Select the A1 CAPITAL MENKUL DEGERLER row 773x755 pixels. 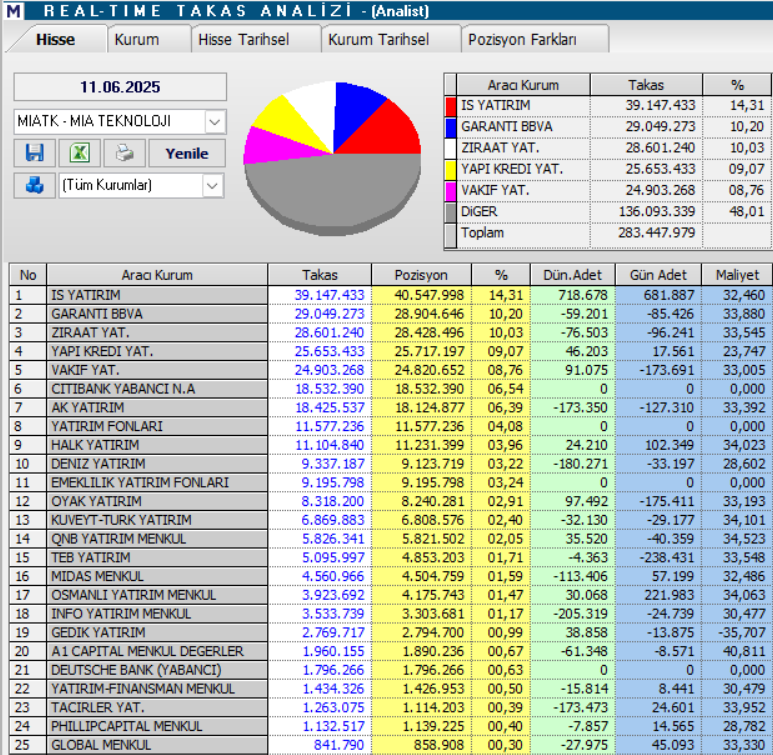(391, 651)
